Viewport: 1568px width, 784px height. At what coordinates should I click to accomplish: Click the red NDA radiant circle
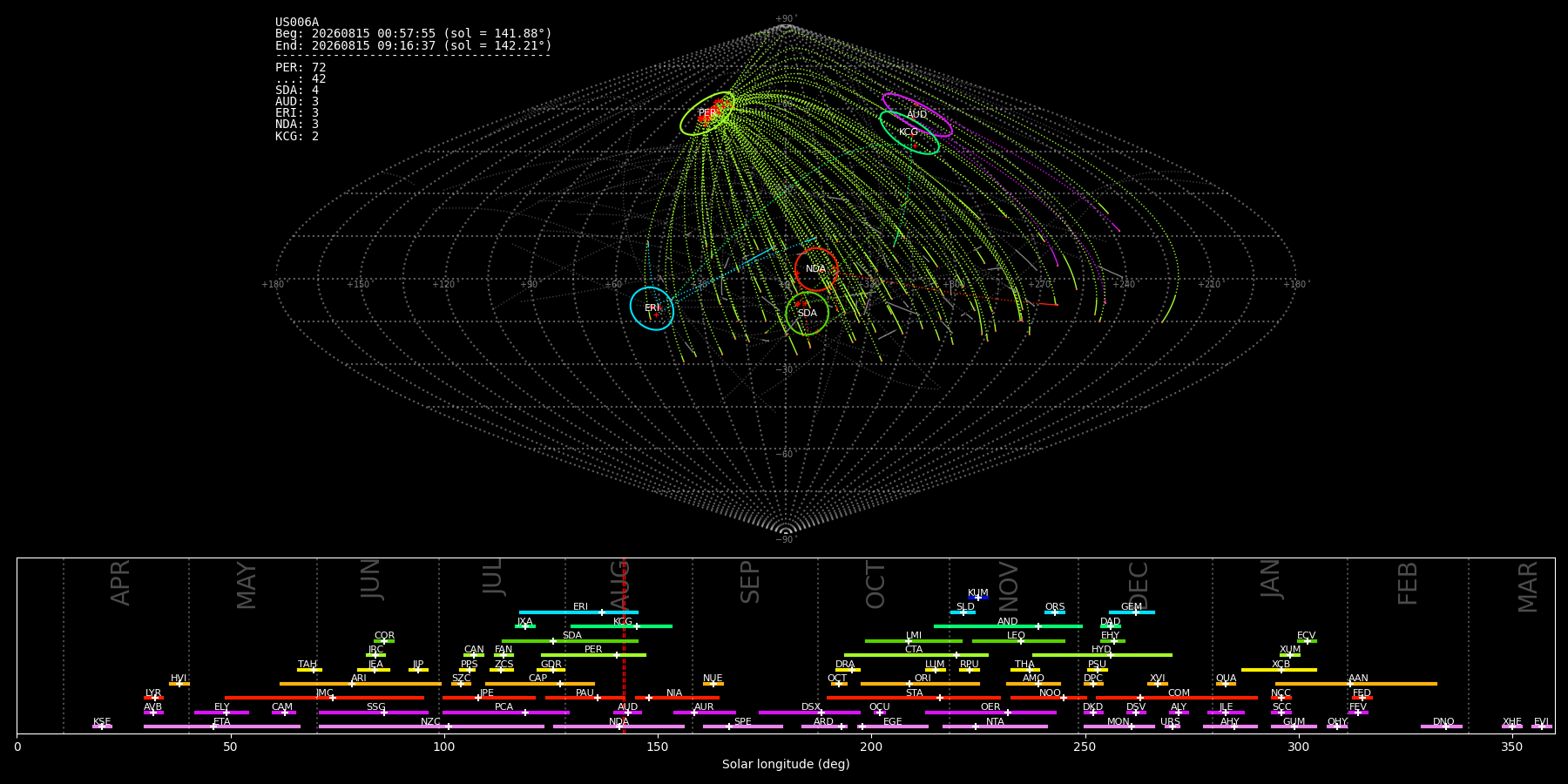click(x=816, y=269)
